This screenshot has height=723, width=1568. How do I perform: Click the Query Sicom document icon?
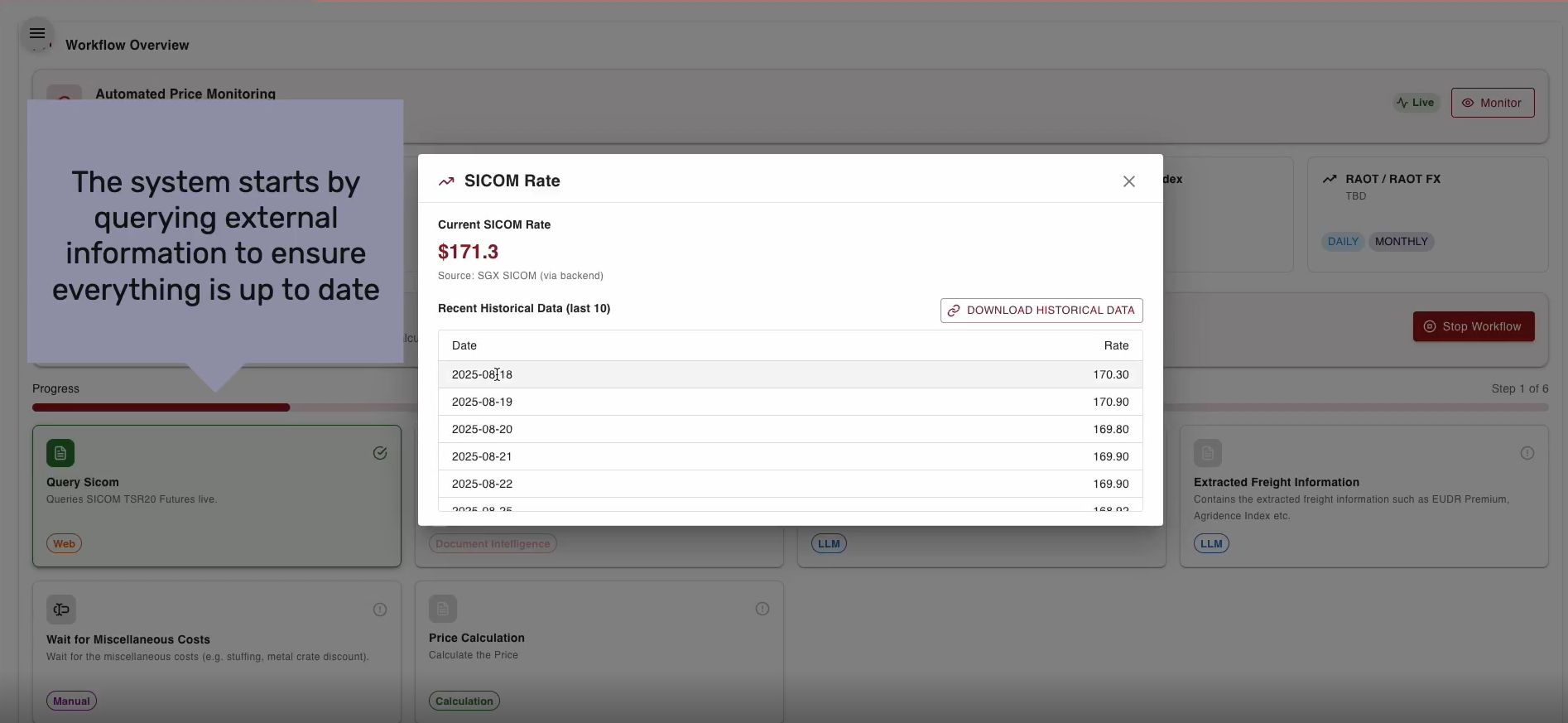[x=60, y=453]
